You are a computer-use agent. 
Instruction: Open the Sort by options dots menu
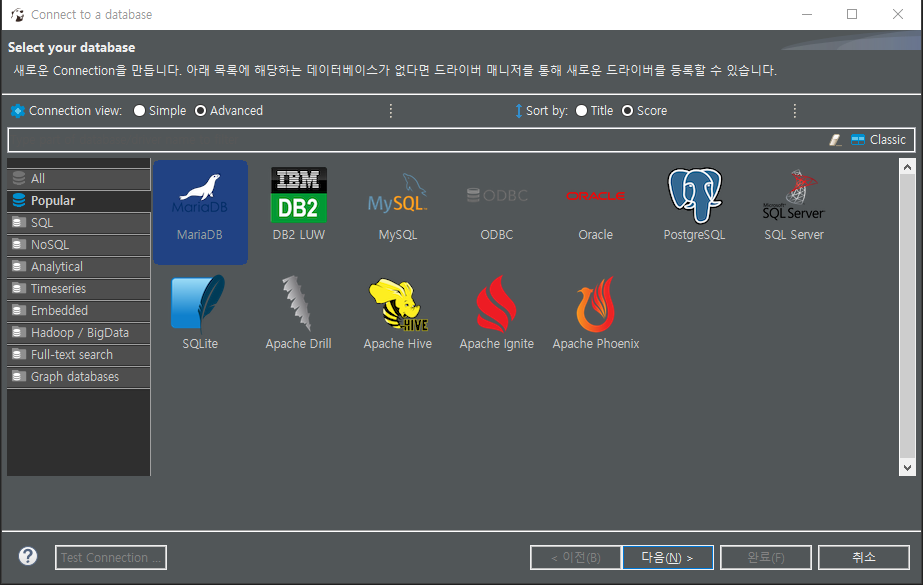click(795, 111)
